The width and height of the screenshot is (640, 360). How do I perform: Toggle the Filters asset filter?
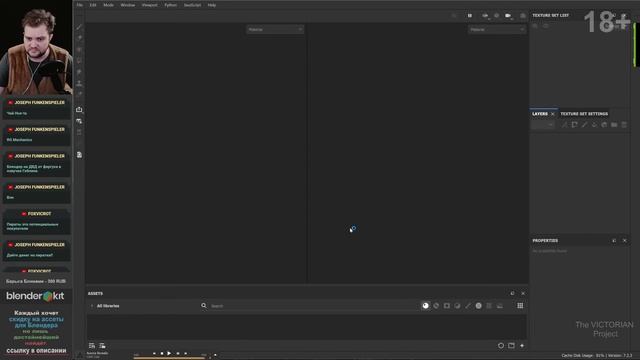[x=457, y=306]
